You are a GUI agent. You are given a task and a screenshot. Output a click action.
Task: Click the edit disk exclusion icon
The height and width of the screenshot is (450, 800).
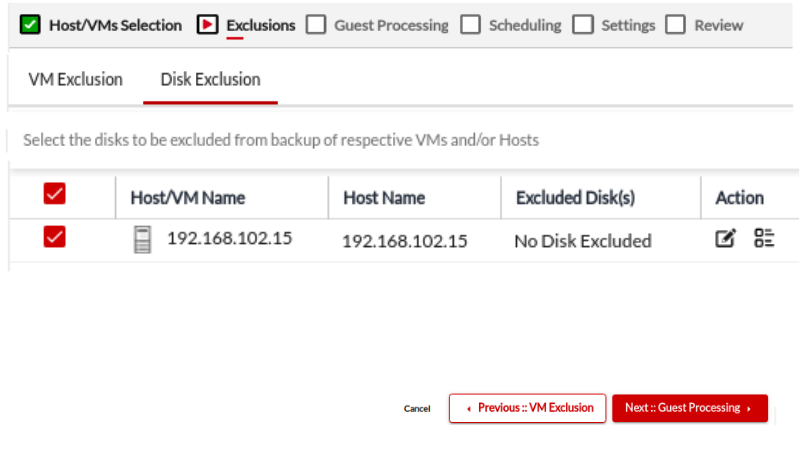click(726, 239)
